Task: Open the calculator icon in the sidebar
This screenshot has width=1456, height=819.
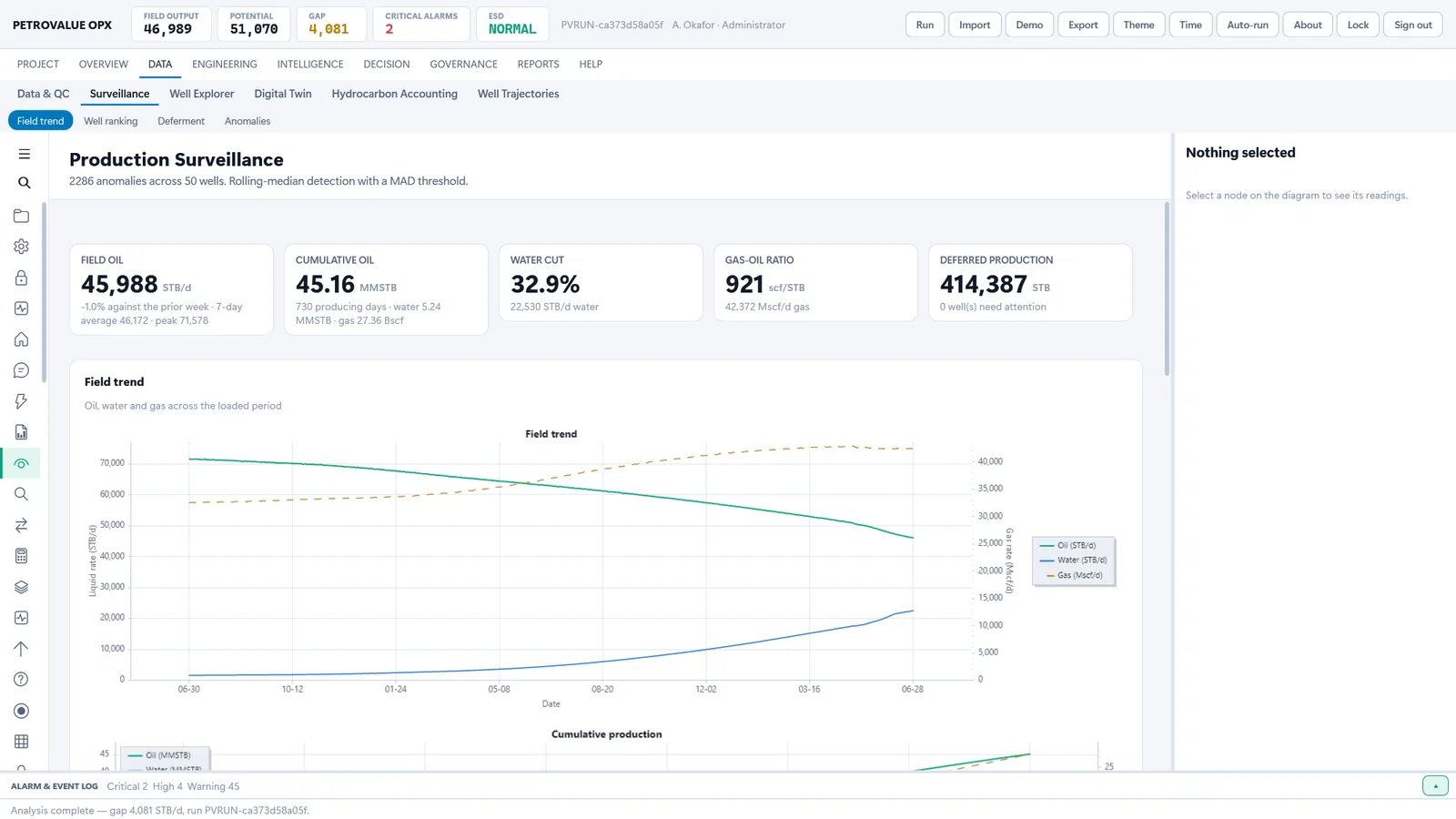Action: coord(21,556)
